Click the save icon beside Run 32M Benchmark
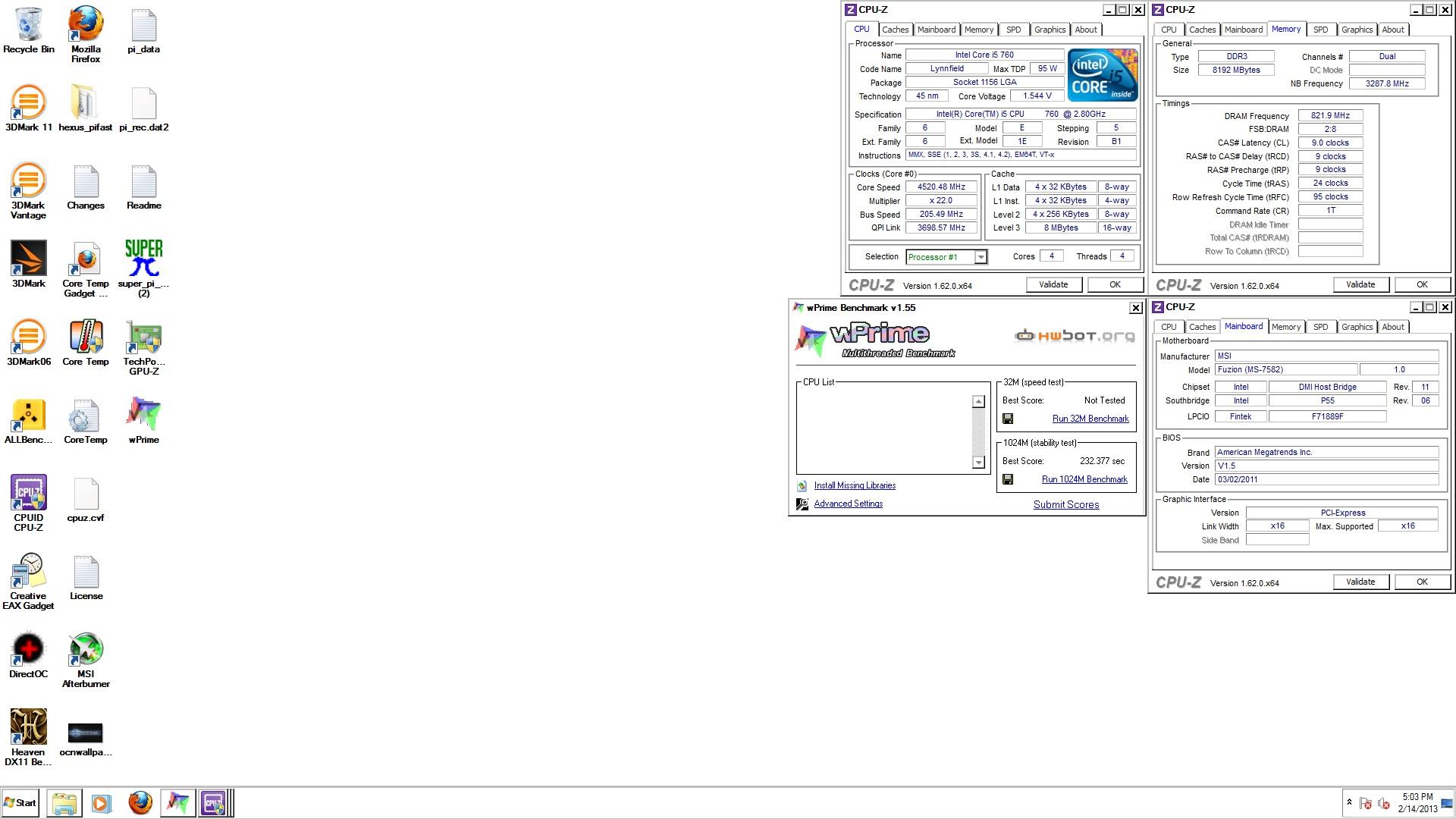 [x=1008, y=419]
